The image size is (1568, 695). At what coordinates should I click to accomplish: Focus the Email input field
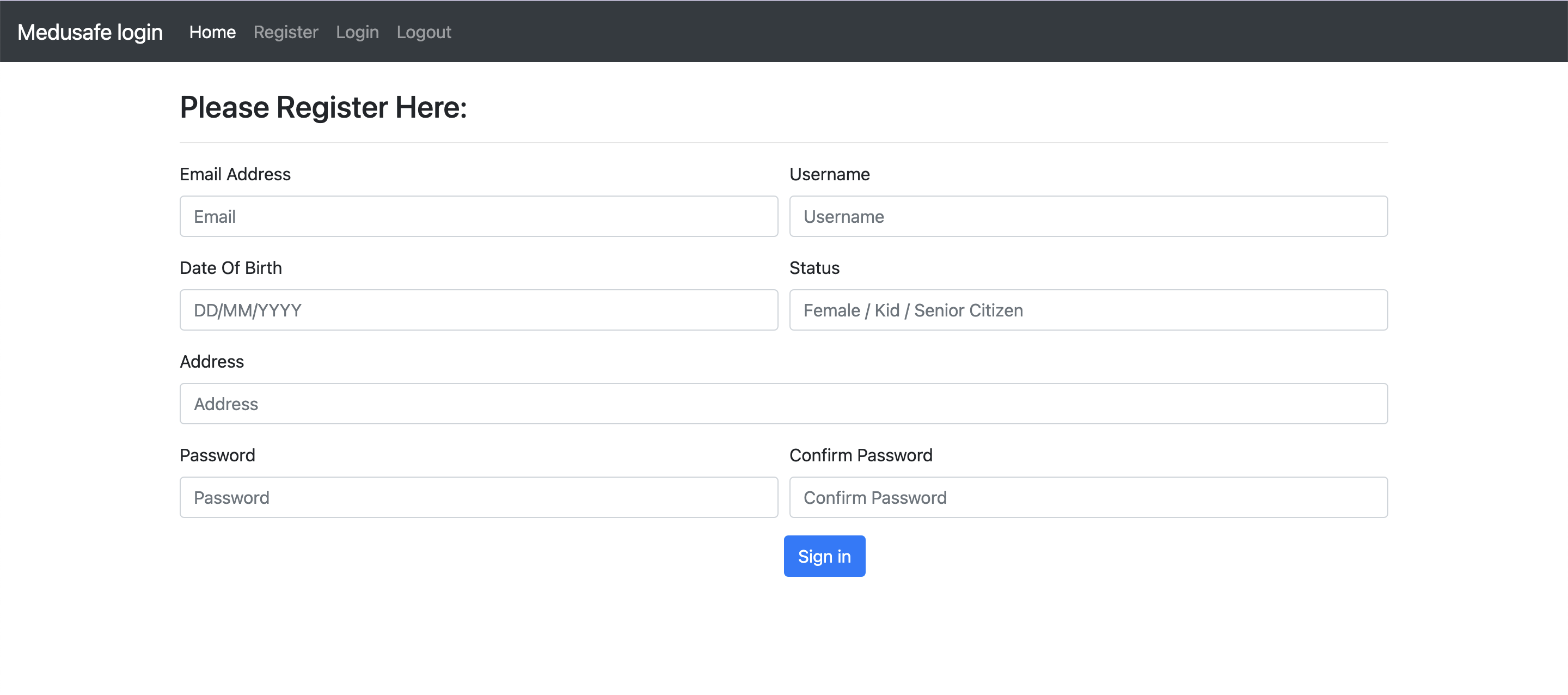[x=479, y=216]
